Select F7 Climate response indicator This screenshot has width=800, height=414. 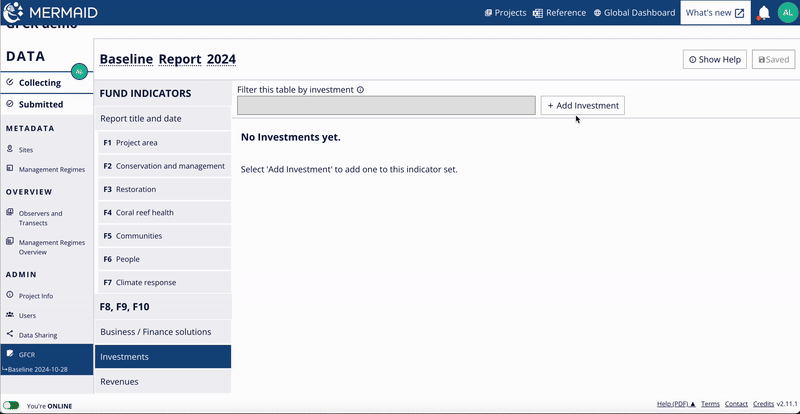(164, 282)
